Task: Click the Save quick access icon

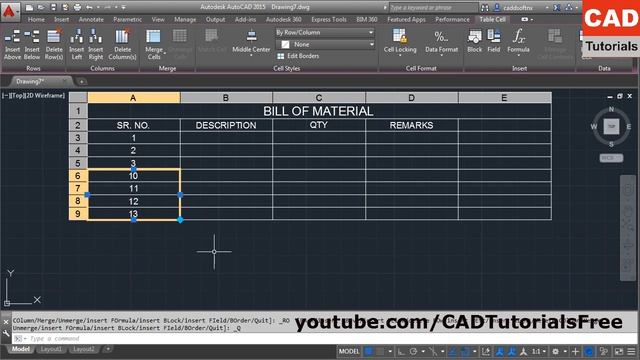Action: pos(53,7)
